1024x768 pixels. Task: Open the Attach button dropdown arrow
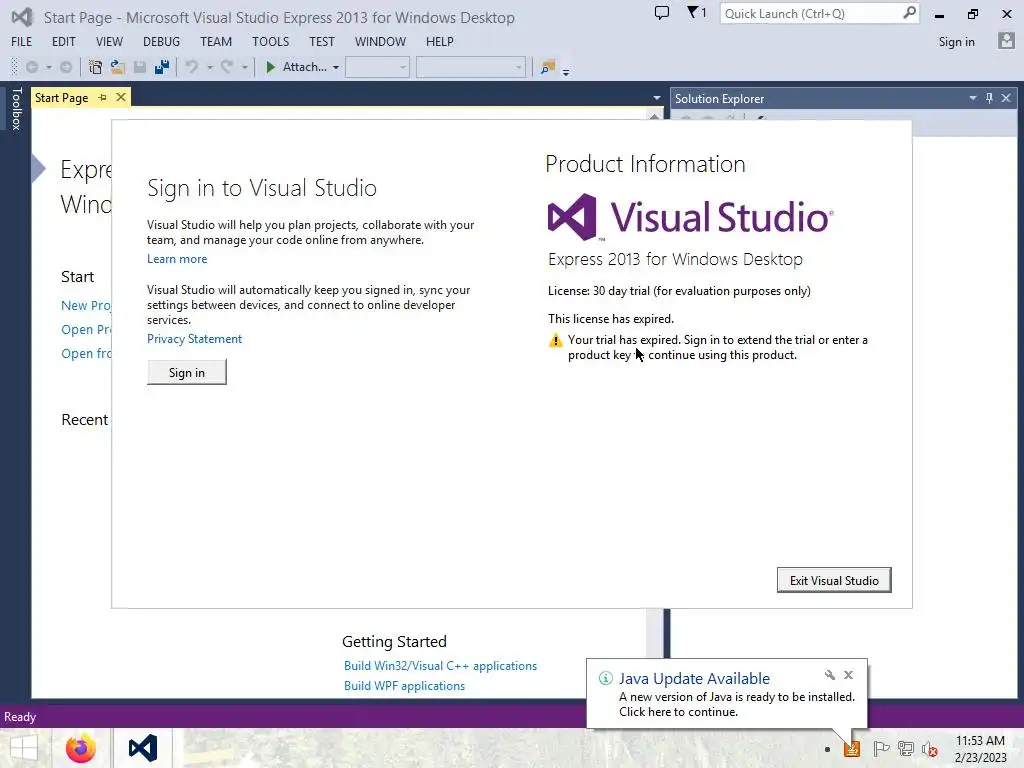336,67
